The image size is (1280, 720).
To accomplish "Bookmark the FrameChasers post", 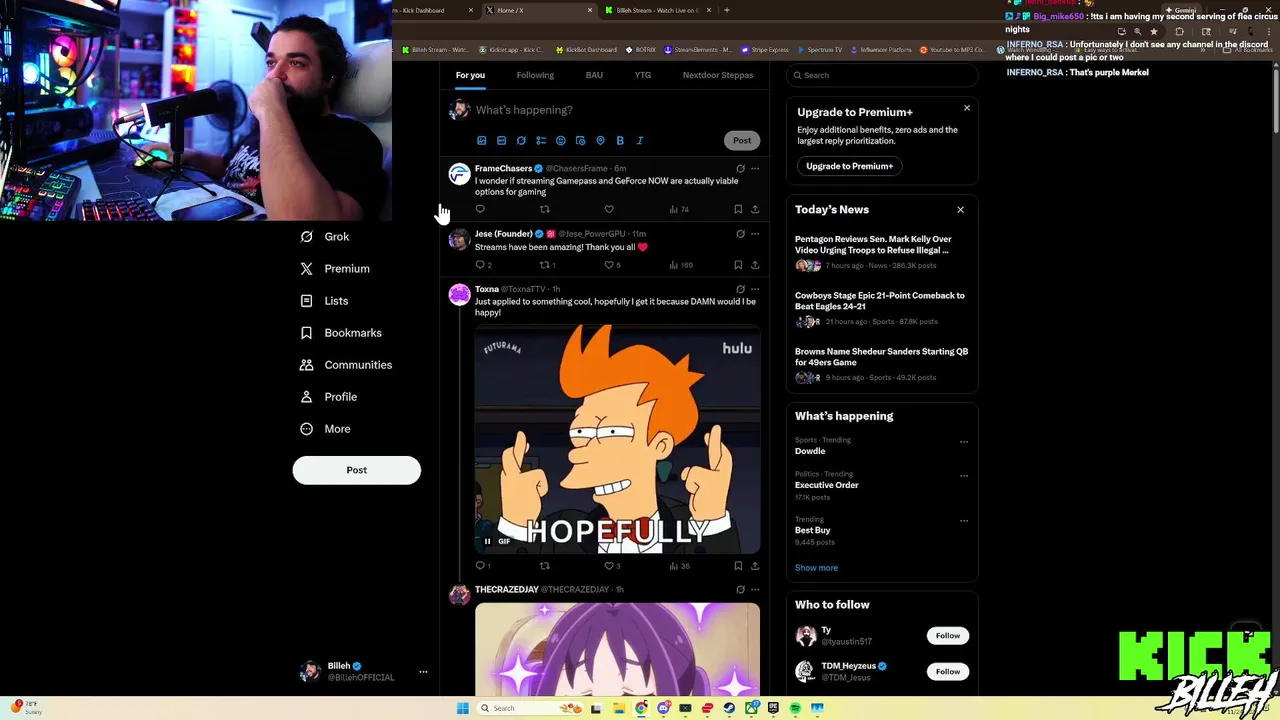I will point(738,210).
